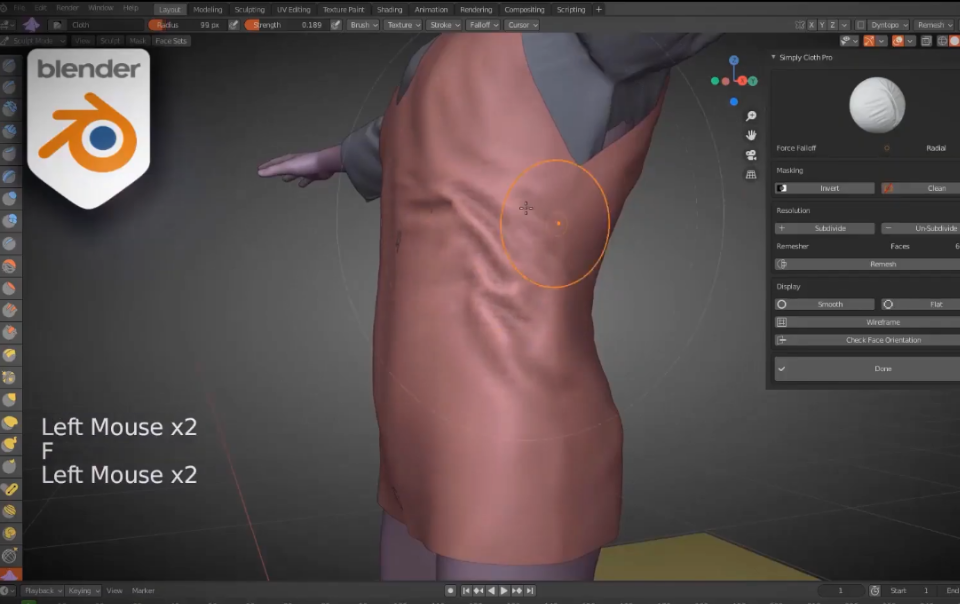Toggle Y axis symmetry
This screenshot has height=604, width=960.
point(822,25)
